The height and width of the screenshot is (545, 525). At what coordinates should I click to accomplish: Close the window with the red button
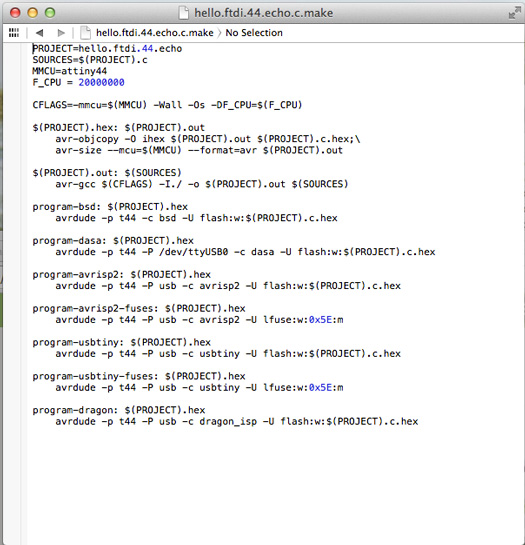[x=15, y=13]
